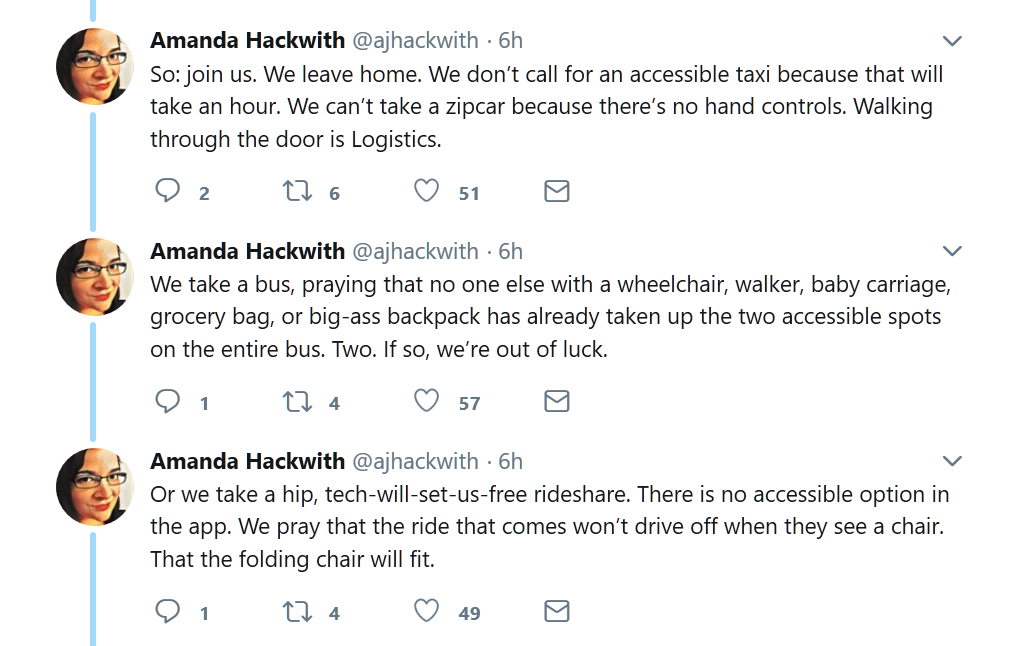1017x646 pixels.
Task: Retweet the tweet about zipcar hand controls
Action: [298, 191]
